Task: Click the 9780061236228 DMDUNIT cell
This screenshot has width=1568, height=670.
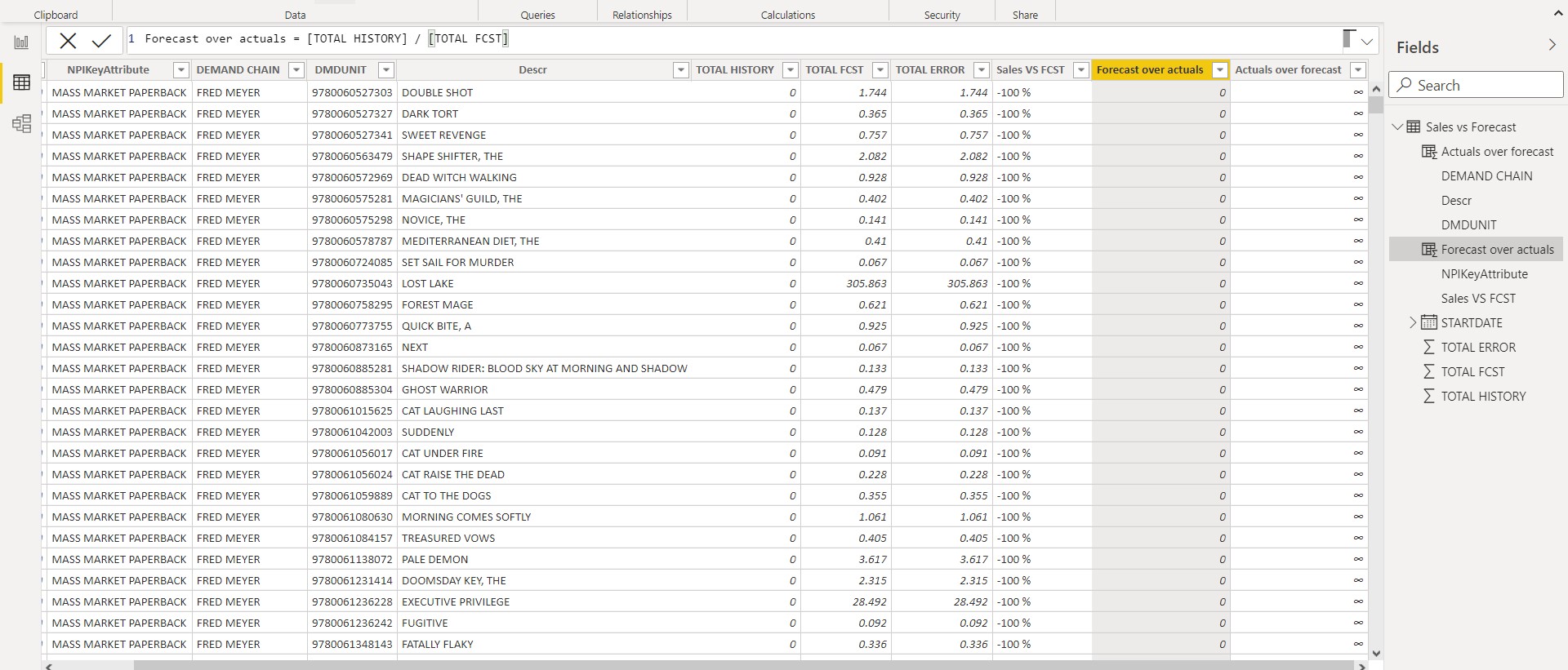Action: [x=352, y=601]
